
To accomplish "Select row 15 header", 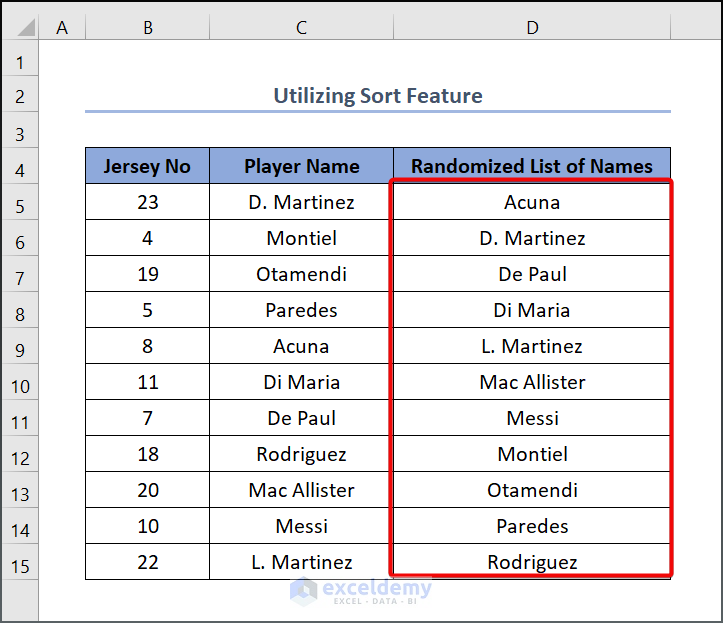I will pos(20,566).
